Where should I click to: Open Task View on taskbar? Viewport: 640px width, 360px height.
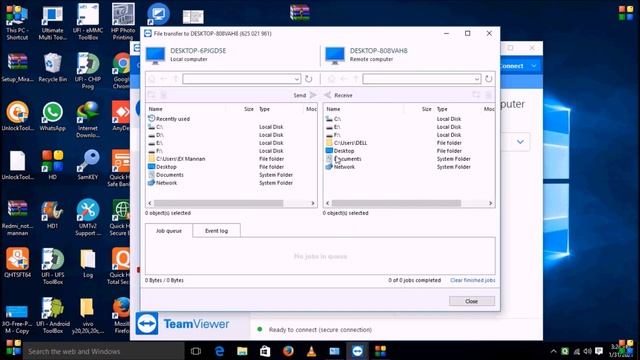pyautogui.click(x=196, y=351)
